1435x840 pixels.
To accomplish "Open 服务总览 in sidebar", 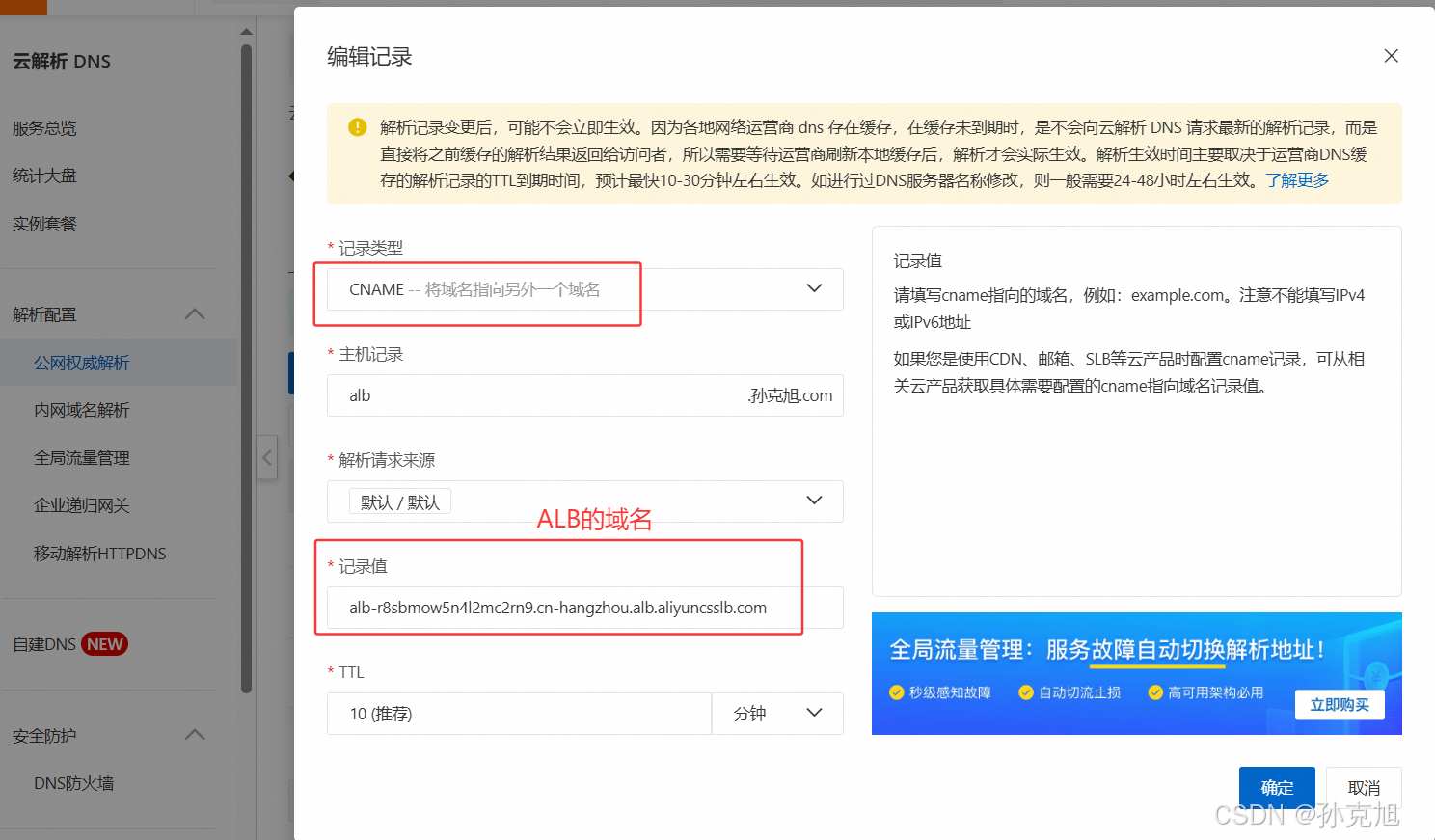I will point(44,128).
